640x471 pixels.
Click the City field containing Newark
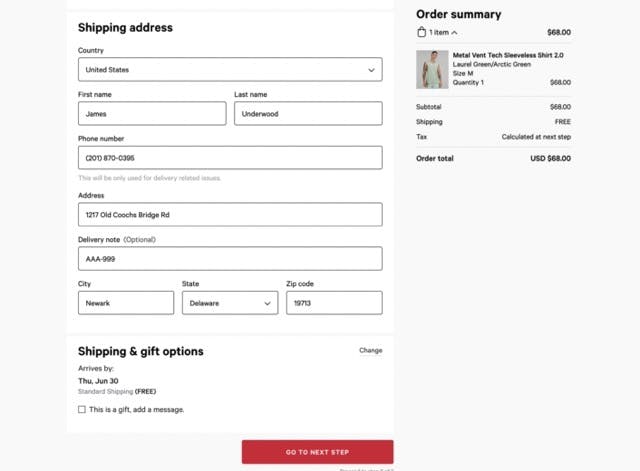(x=126, y=303)
